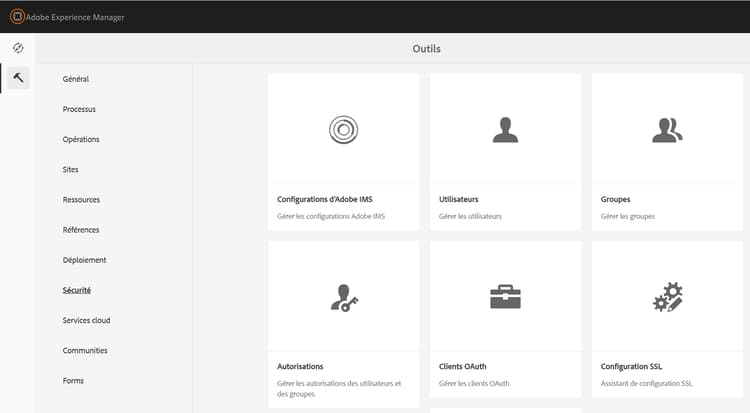Click 'Gérer les autorisations des utilisateurs' description
The width and height of the screenshot is (750, 413).
(339, 389)
